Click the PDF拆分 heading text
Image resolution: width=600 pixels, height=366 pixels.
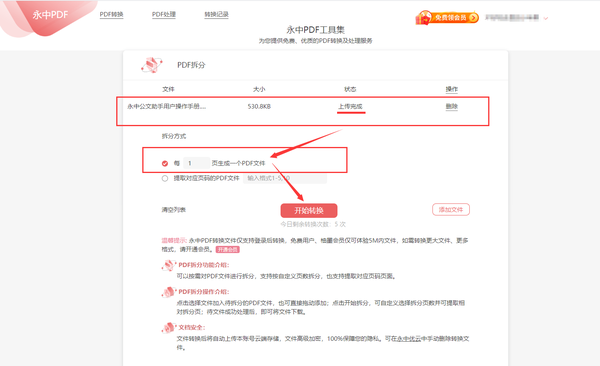(191, 65)
